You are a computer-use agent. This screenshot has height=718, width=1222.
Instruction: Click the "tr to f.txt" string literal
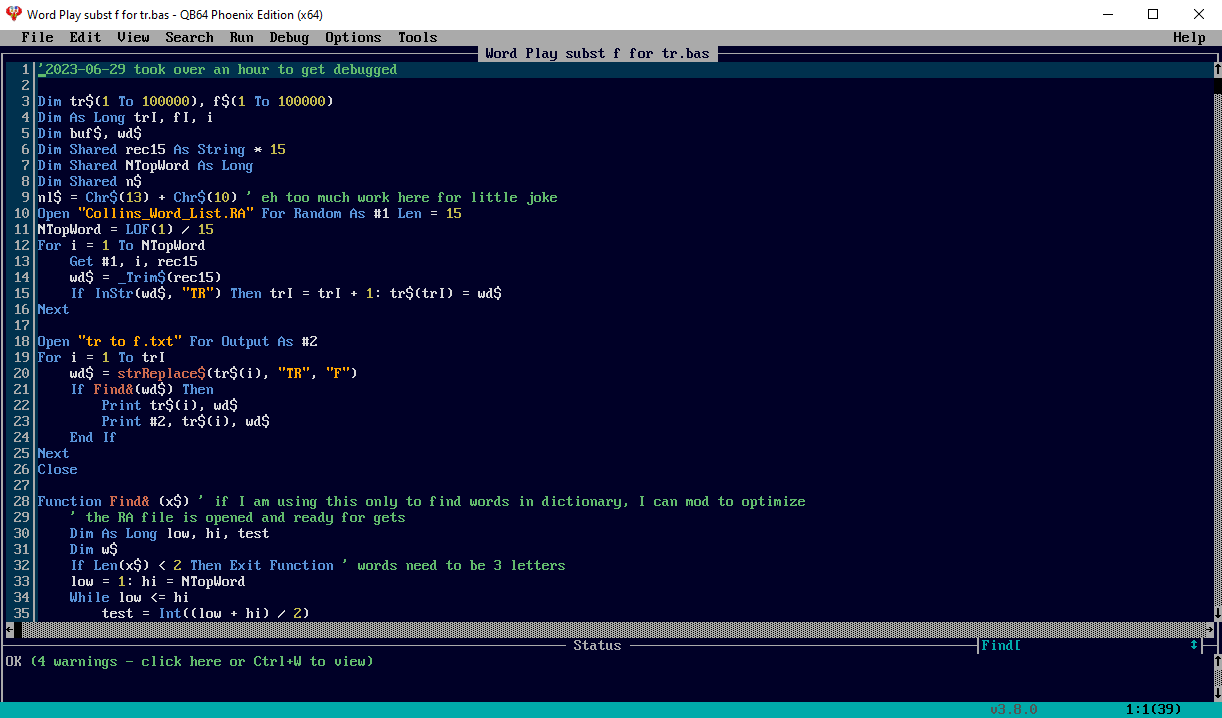click(129, 342)
